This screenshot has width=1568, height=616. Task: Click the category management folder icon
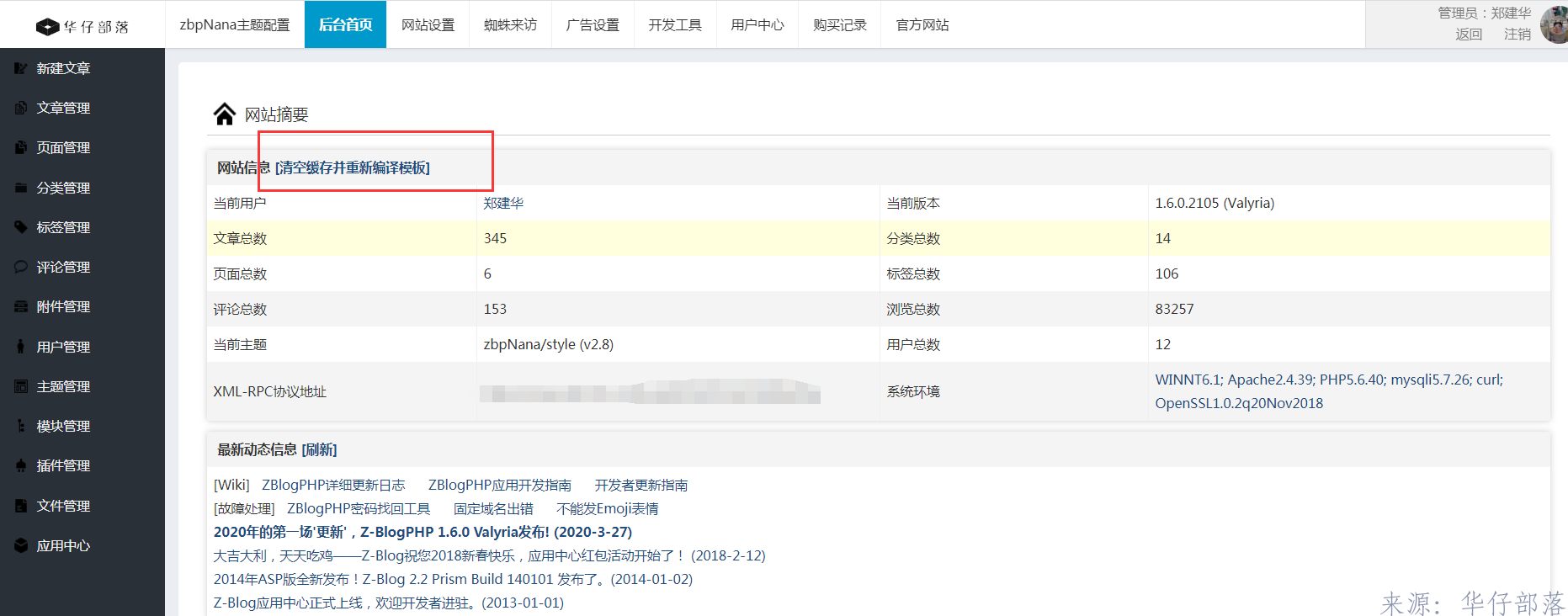[x=21, y=188]
